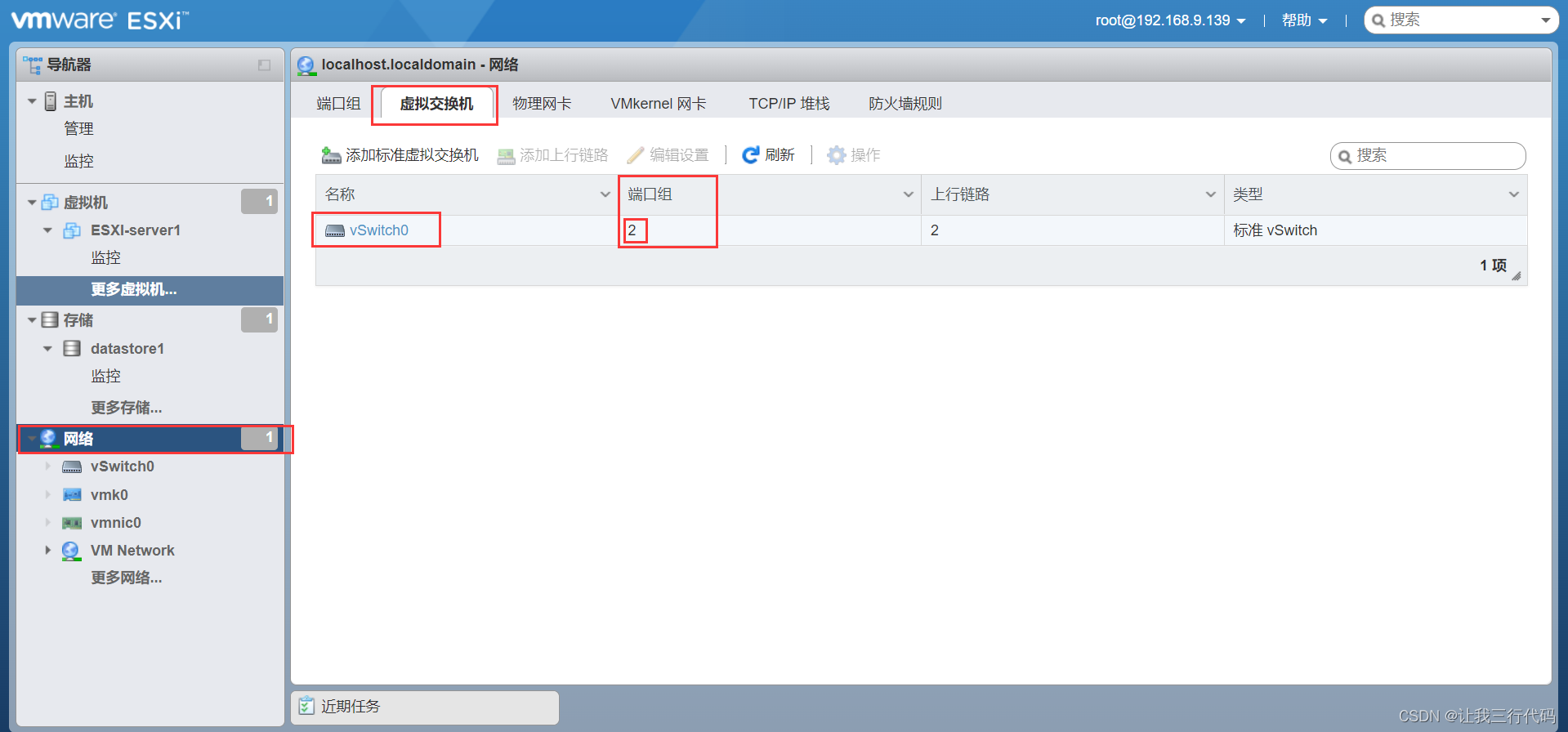Viewport: 1568px width, 732px height.
Task: Switch to the 端口组 tab
Action: (x=338, y=104)
